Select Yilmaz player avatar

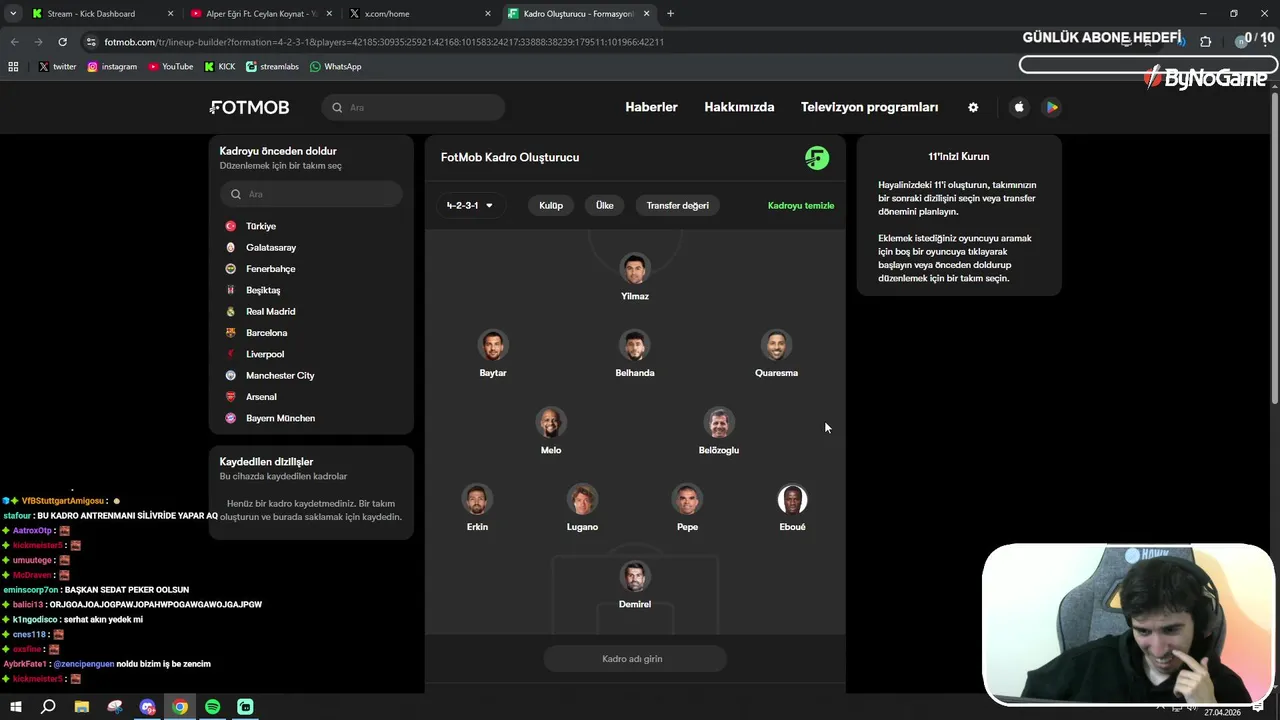tap(635, 269)
